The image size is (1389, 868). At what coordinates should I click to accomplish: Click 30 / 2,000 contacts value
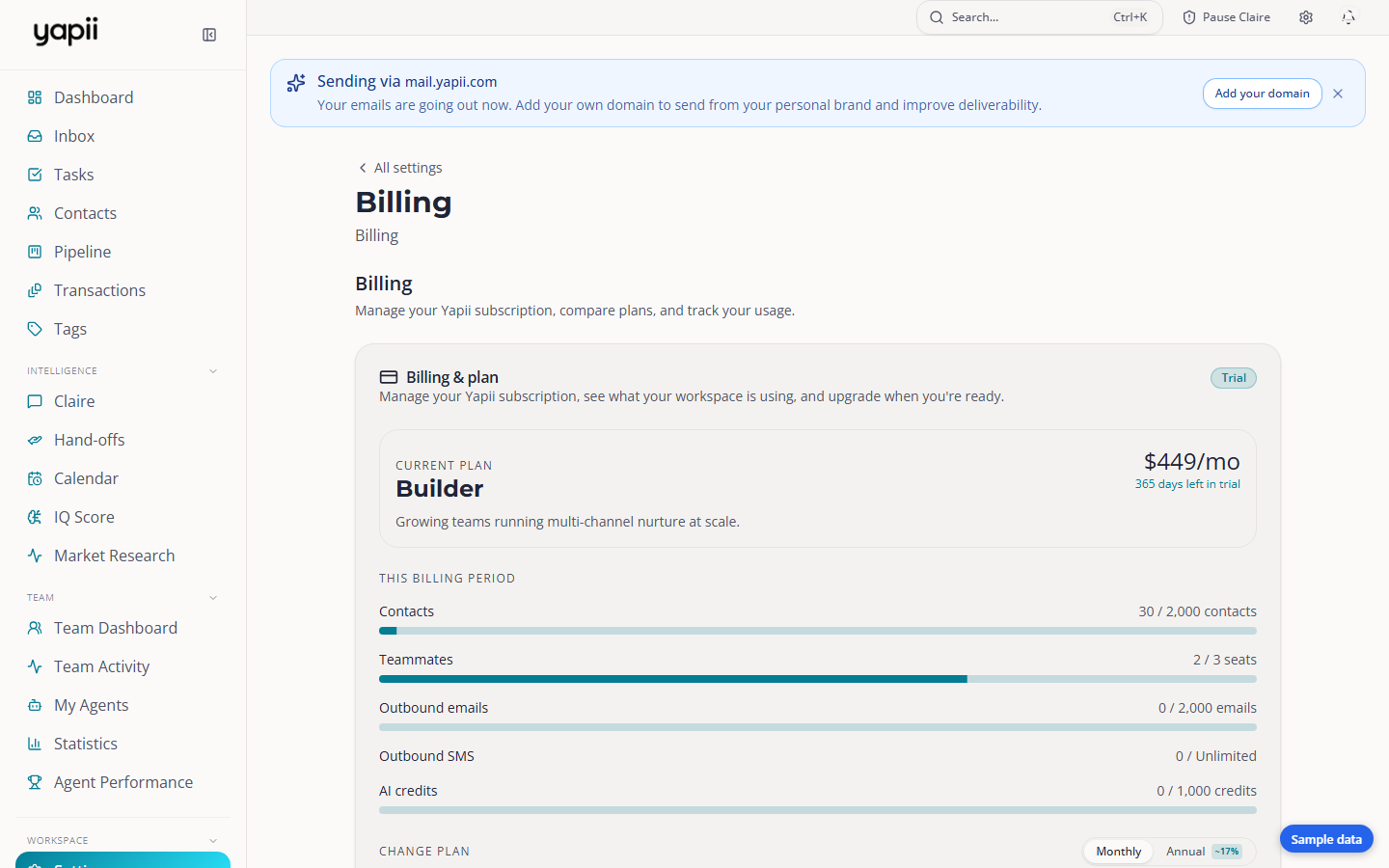pyautogui.click(x=1197, y=611)
